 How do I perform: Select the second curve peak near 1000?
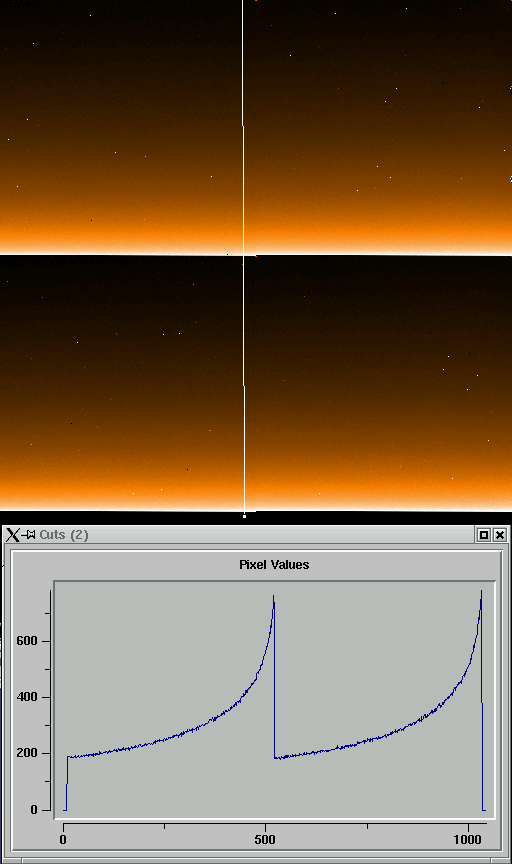pyautogui.click(x=481, y=592)
